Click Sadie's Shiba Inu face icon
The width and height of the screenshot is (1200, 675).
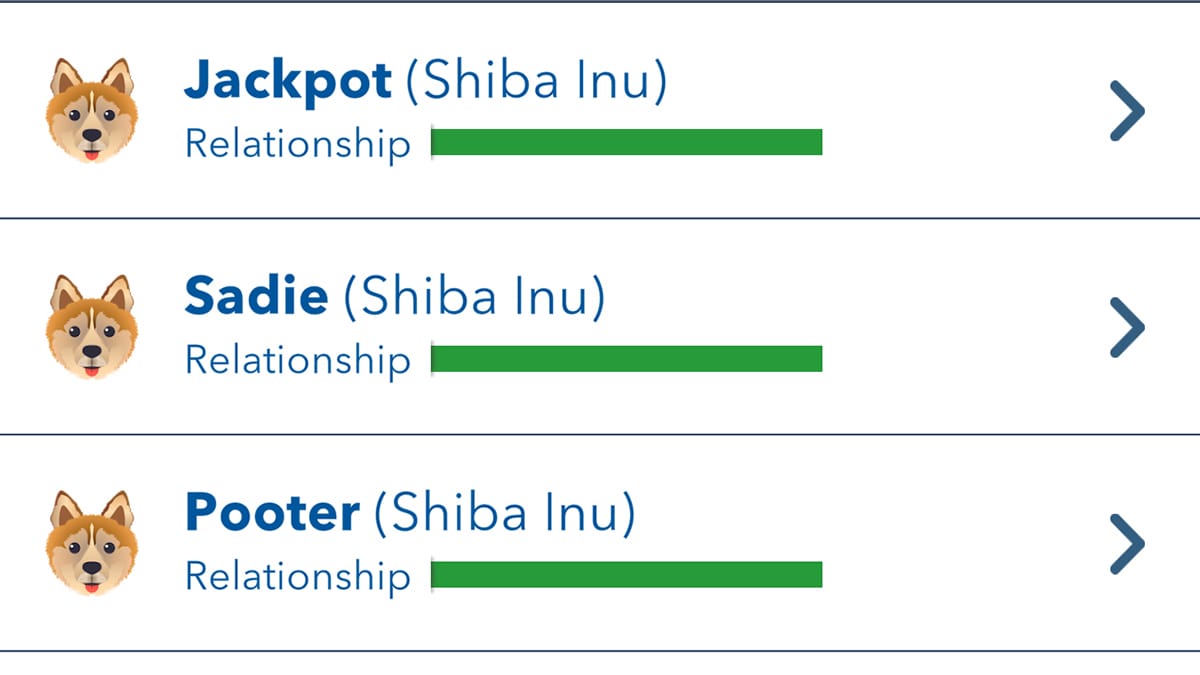[x=91, y=327]
